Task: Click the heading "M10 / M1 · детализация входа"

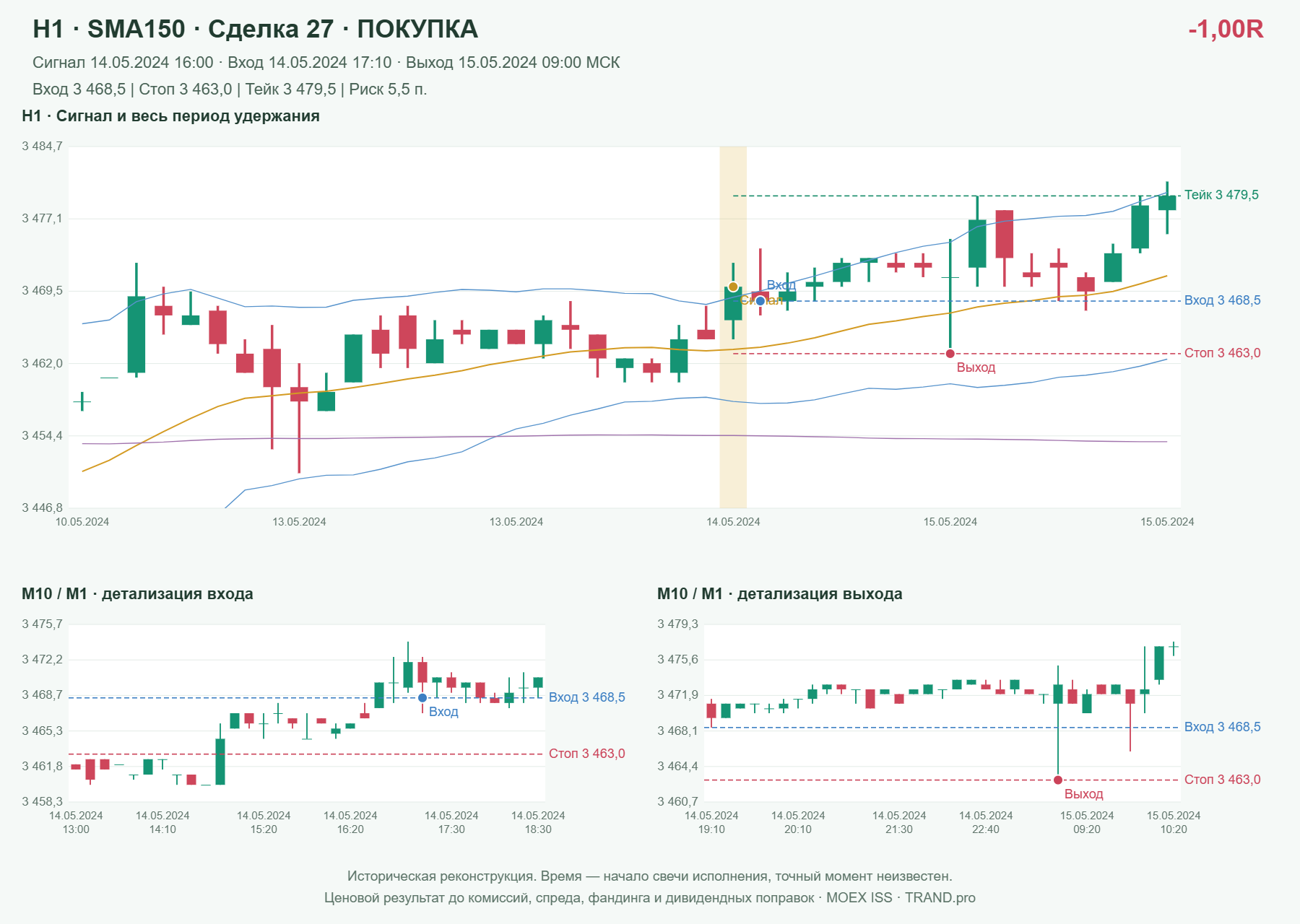Action: point(137,594)
